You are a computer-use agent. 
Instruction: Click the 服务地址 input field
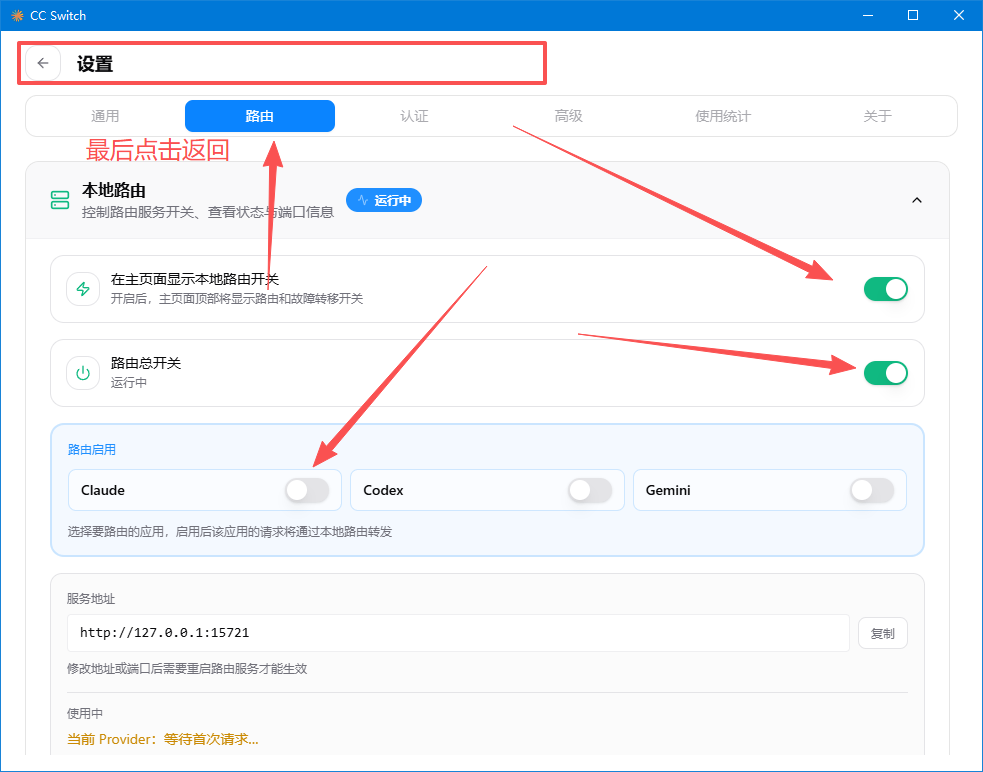pyautogui.click(x=458, y=633)
